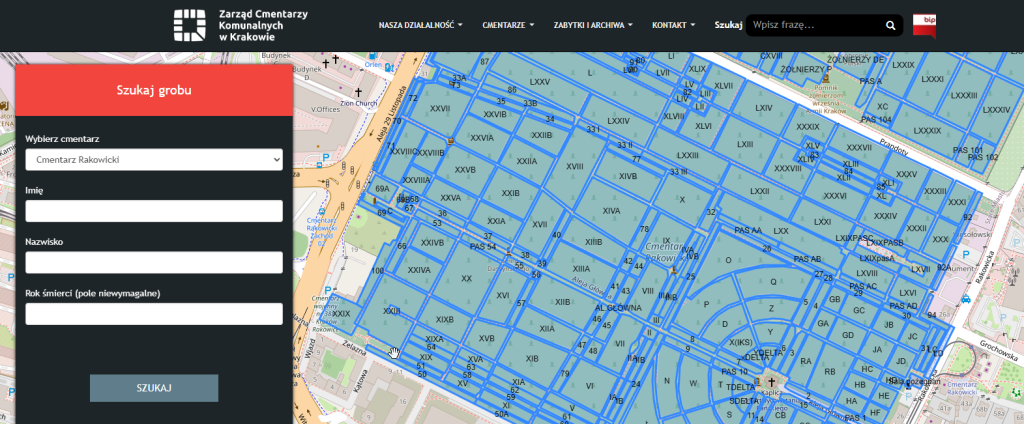
Task: Select cemetery section XXIIA on map
Action: click(x=526, y=161)
